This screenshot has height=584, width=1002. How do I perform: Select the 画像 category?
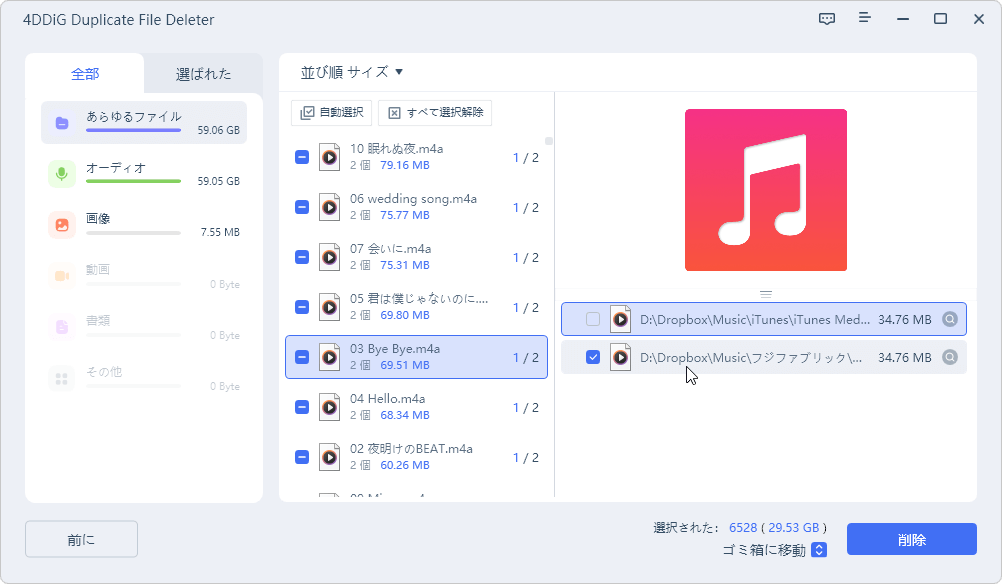pyautogui.click(x=144, y=225)
